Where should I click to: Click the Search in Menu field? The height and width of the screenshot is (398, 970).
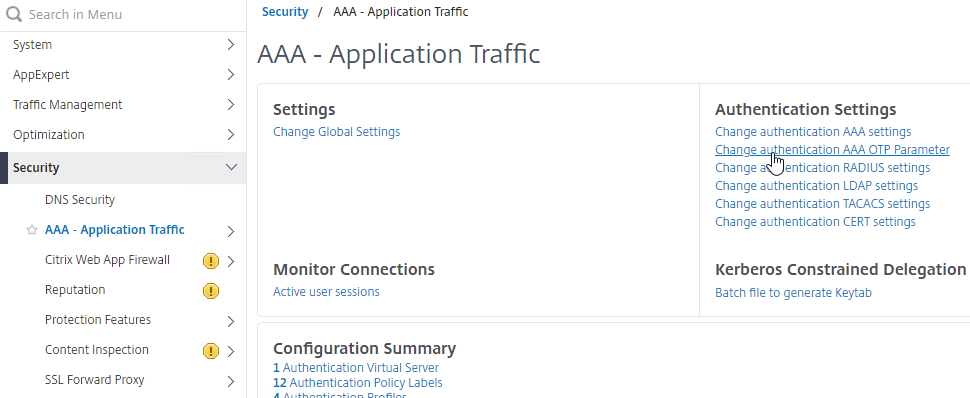point(123,14)
